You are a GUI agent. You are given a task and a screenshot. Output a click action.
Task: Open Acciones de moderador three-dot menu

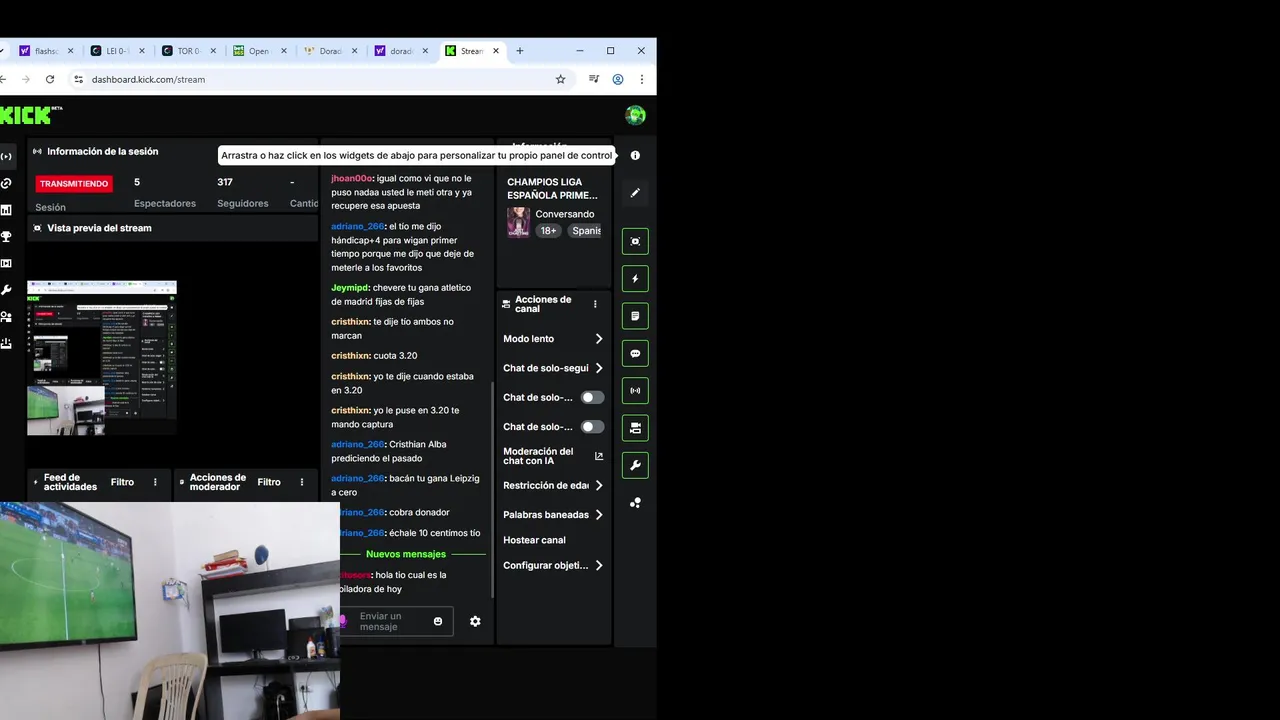click(302, 482)
